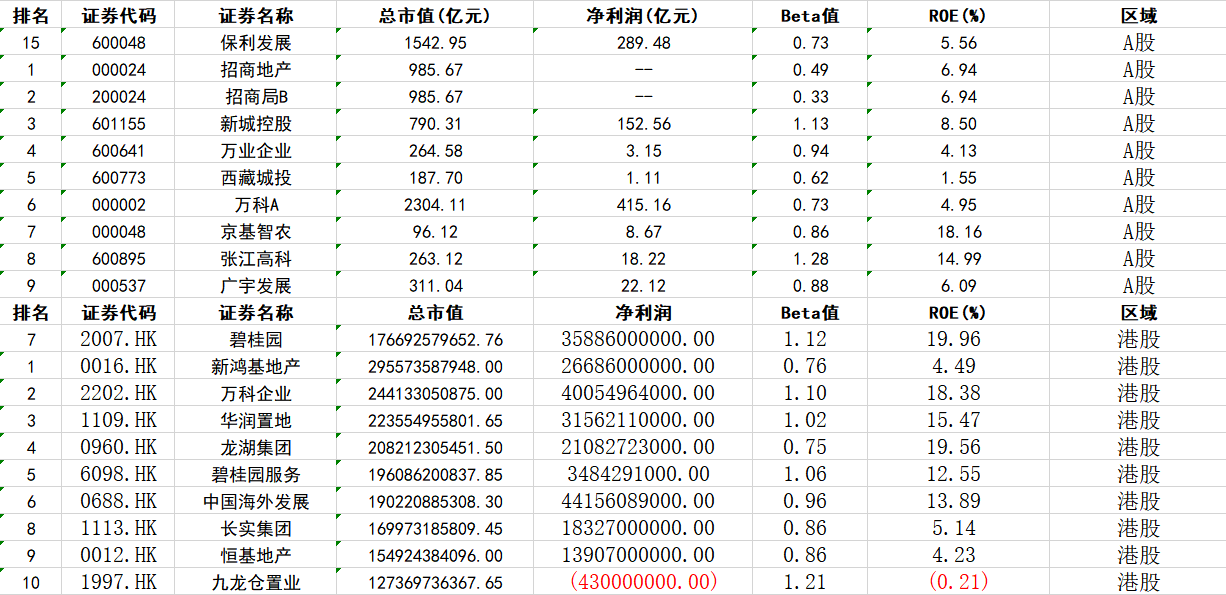The image size is (1226, 595).
Task: Select stock code 000537
Action: (118, 286)
